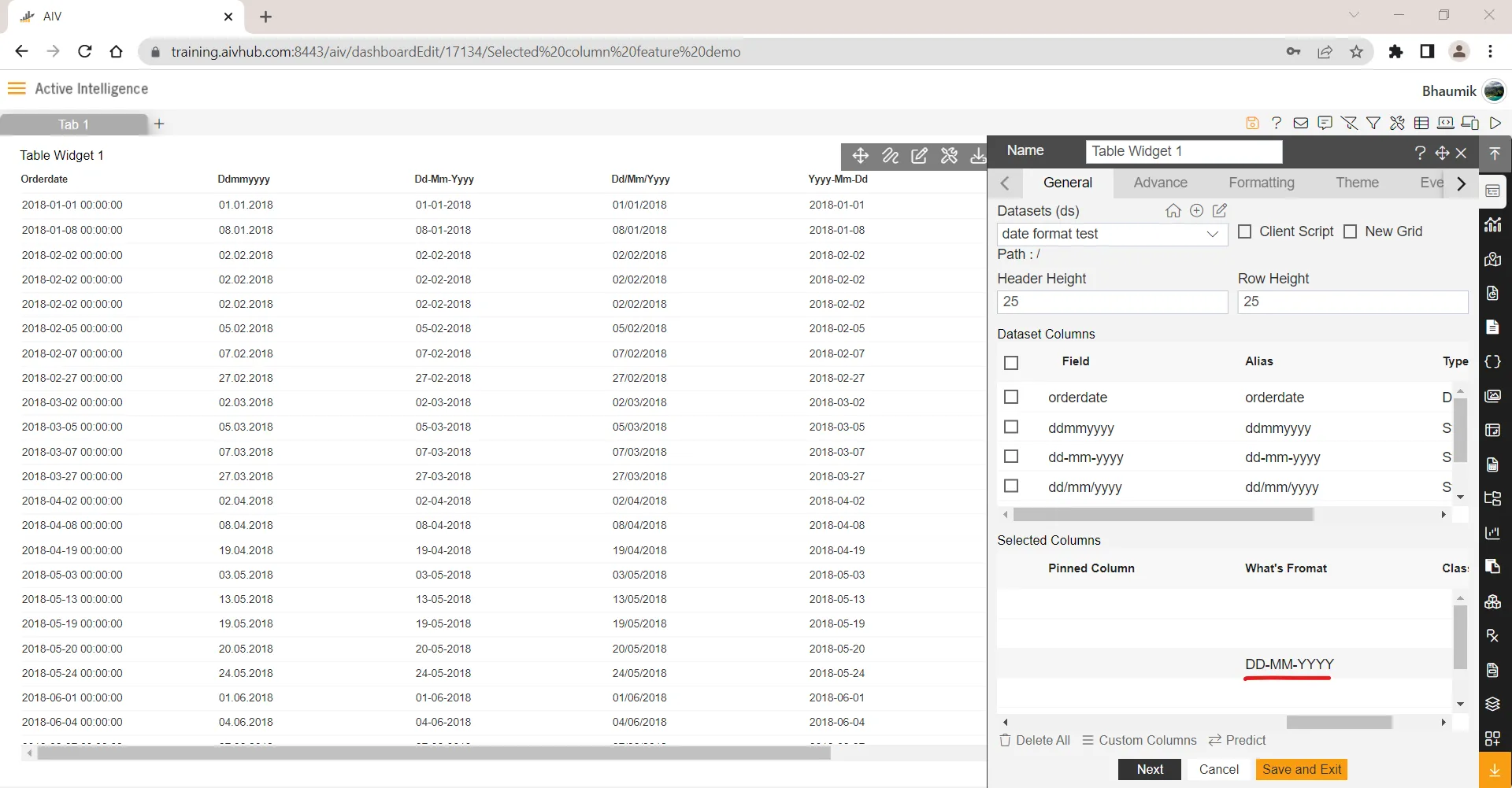
Task: Click dataset columns list down arrow
Action: point(1461,498)
